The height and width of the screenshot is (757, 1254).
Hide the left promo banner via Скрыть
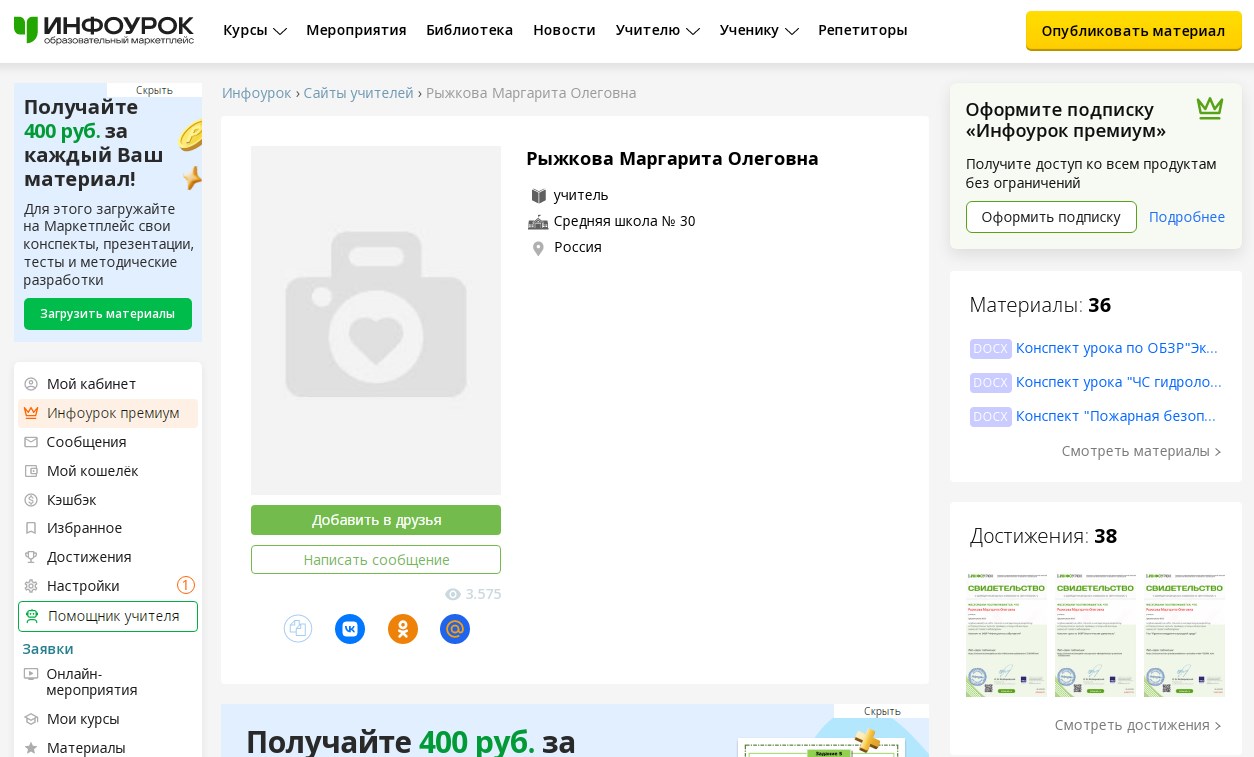coord(154,90)
